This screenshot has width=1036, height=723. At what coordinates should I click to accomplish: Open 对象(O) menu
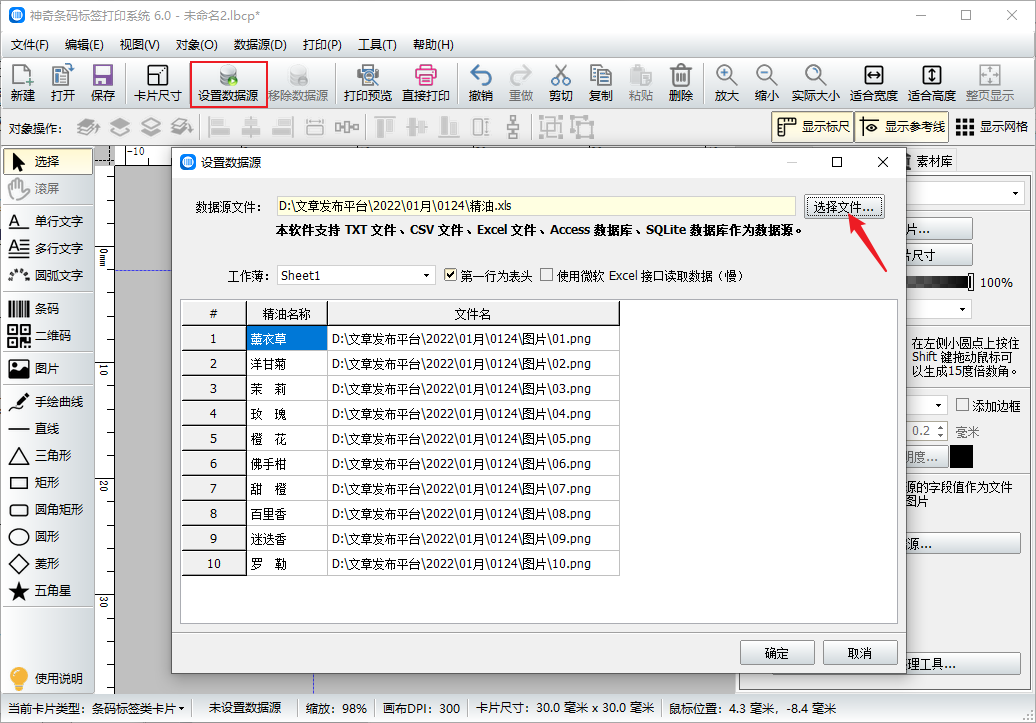tap(196, 44)
